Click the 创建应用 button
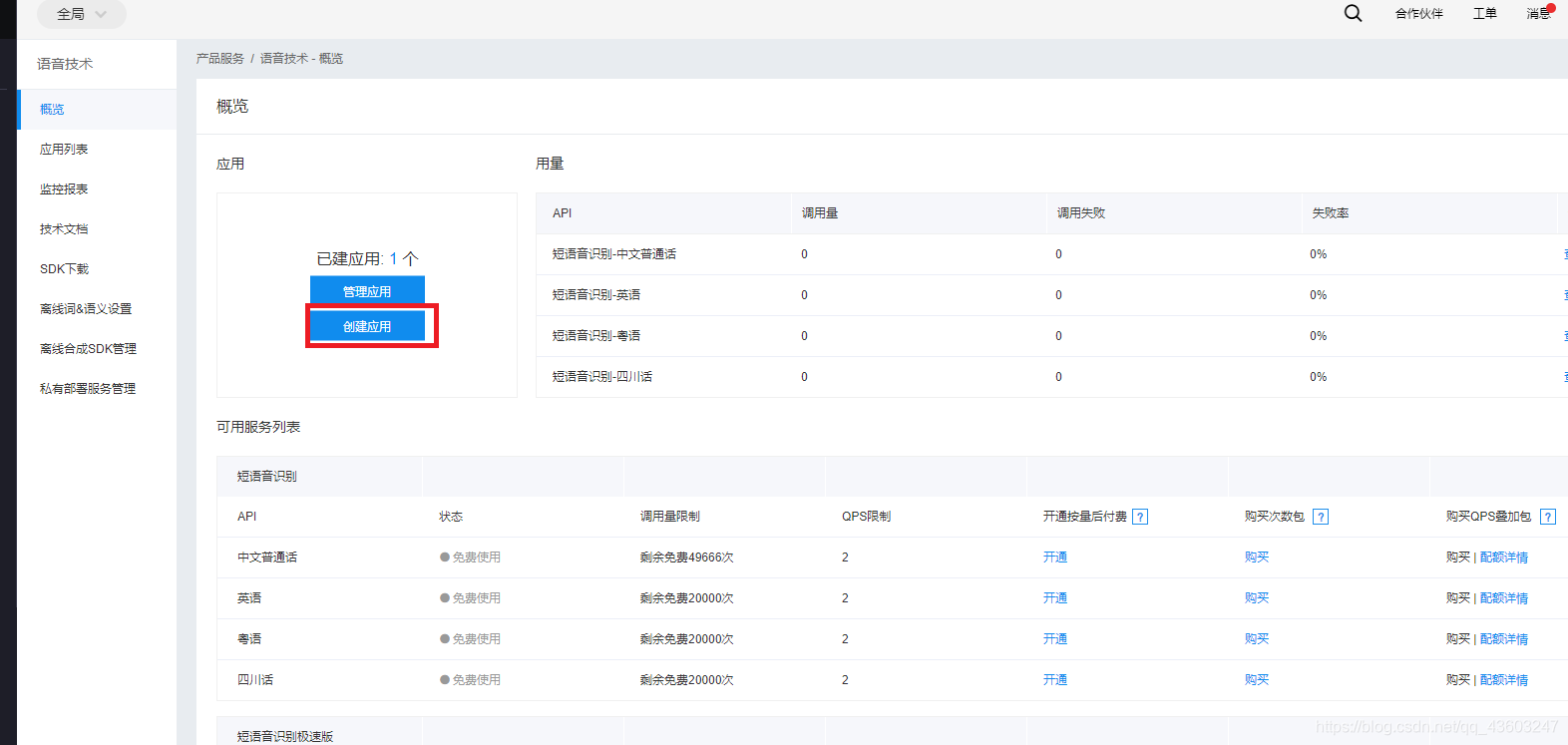Viewport: 1568px width, 745px height. click(367, 326)
